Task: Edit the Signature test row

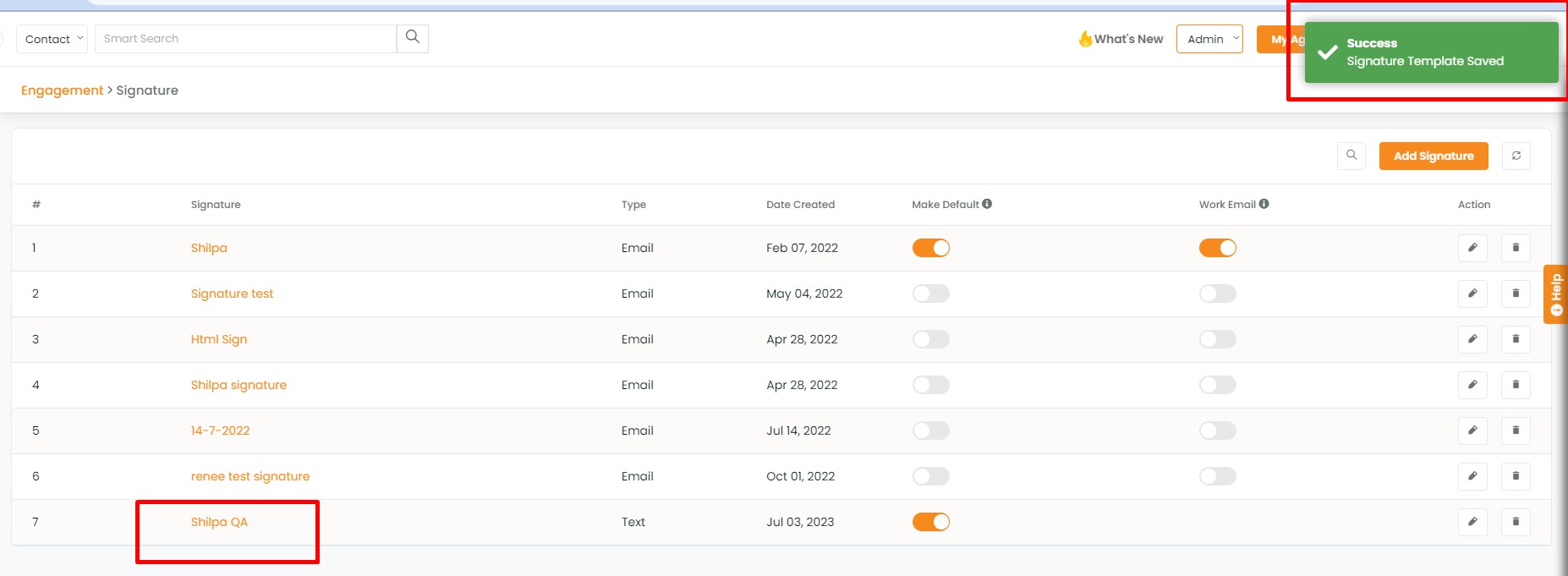Action: tap(1472, 293)
